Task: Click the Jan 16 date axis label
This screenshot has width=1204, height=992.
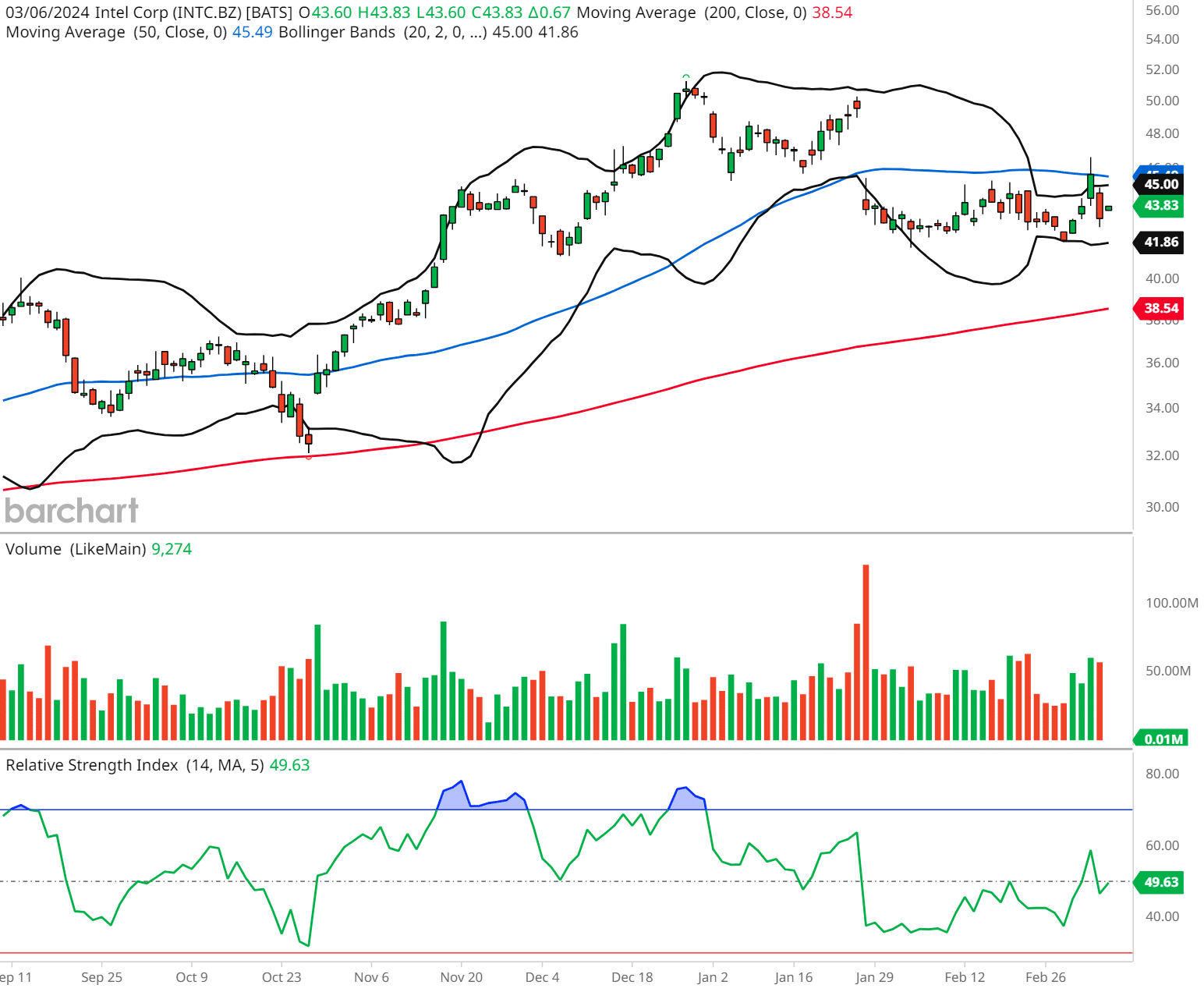Action: click(794, 977)
